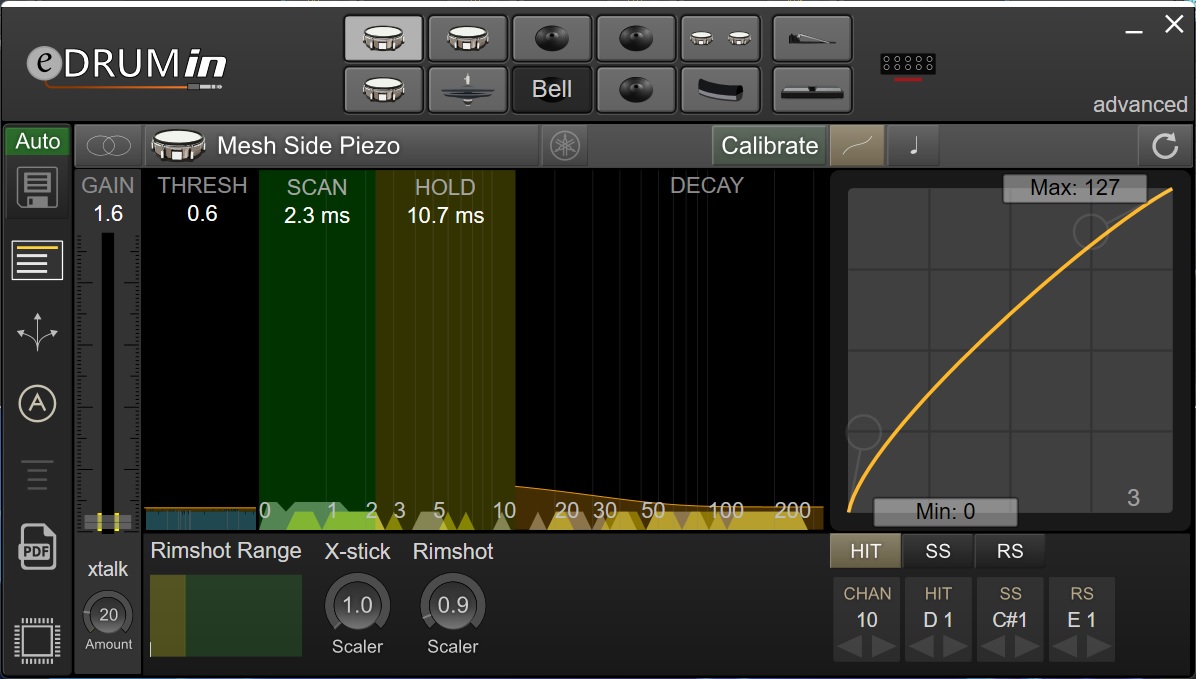Toggle the linked circles icon
The height and width of the screenshot is (679, 1196).
(108, 146)
